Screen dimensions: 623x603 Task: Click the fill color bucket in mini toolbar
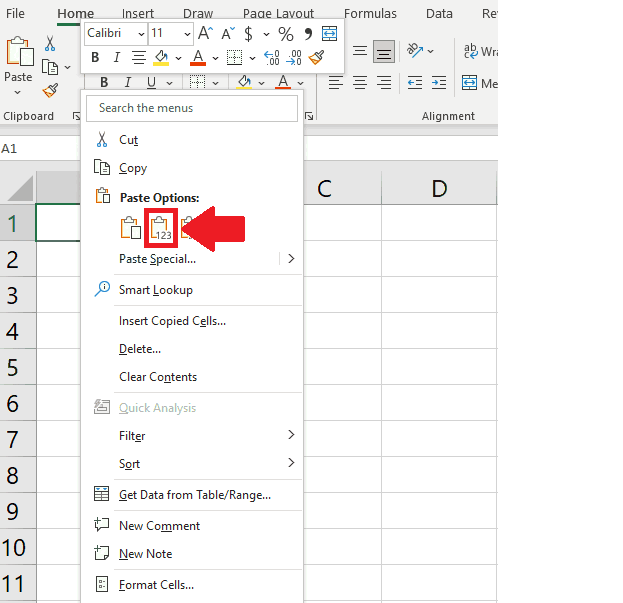161,58
